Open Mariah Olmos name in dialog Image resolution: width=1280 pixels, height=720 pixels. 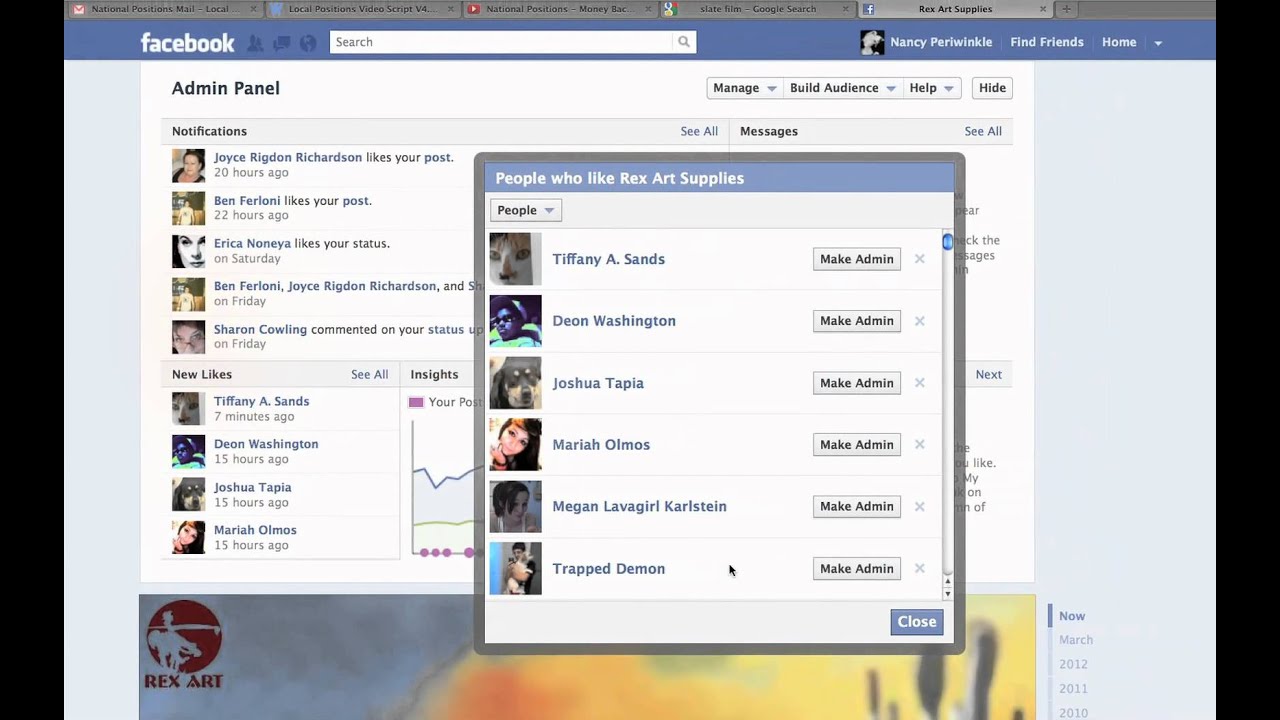(x=601, y=445)
